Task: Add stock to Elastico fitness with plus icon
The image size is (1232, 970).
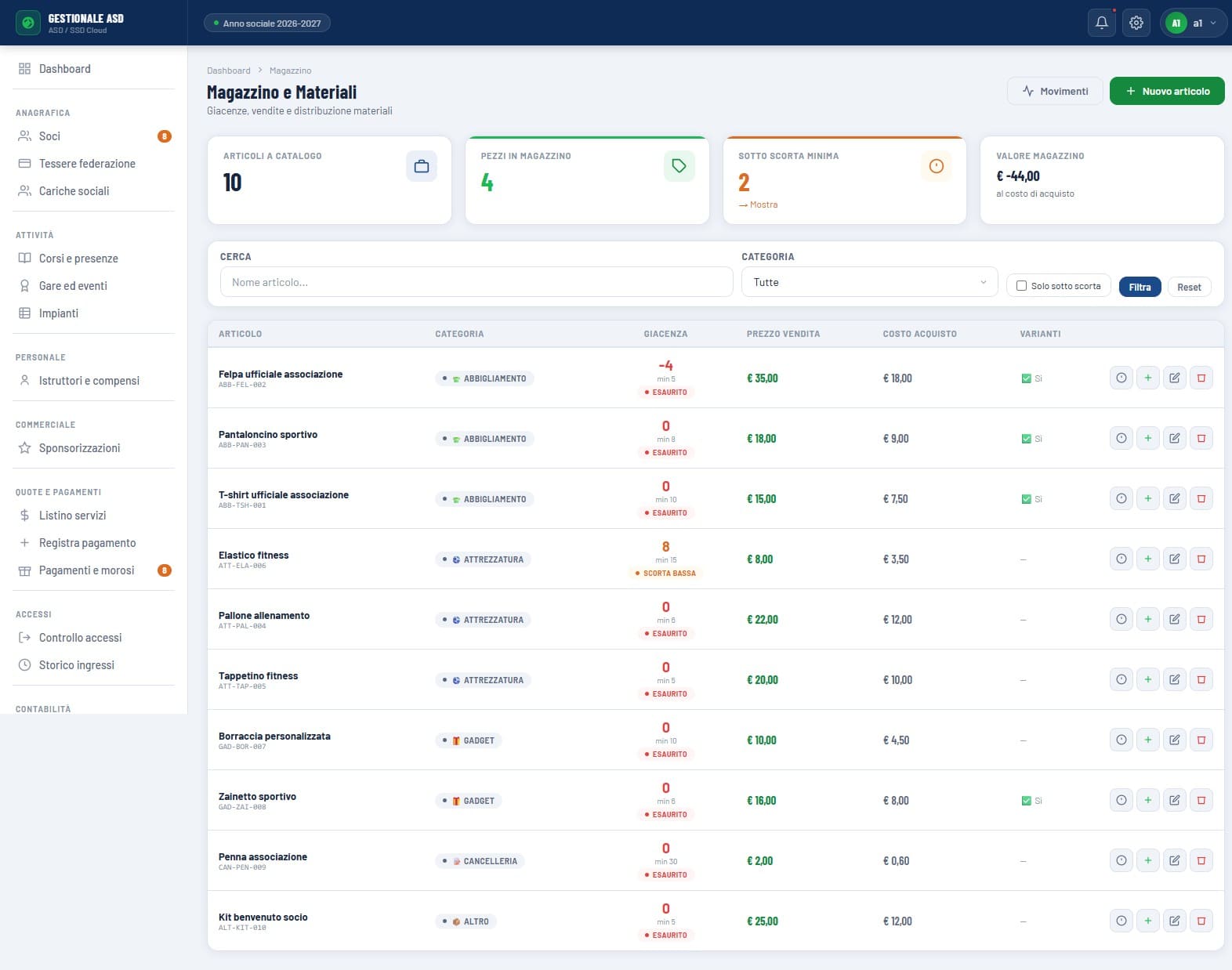Action: click(x=1147, y=559)
